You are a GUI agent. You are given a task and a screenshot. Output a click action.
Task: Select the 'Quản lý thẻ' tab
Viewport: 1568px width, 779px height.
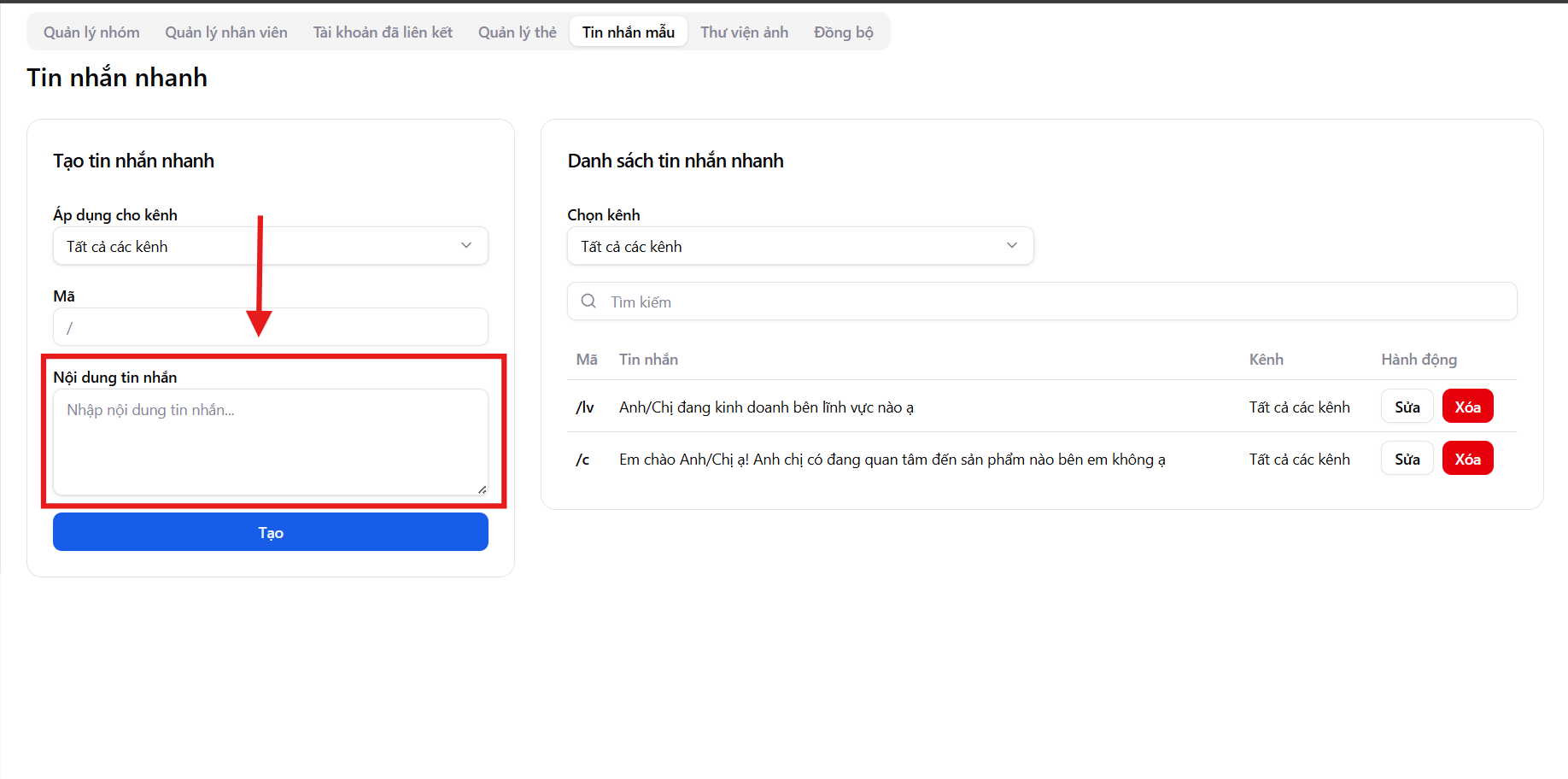tap(517, 32)
